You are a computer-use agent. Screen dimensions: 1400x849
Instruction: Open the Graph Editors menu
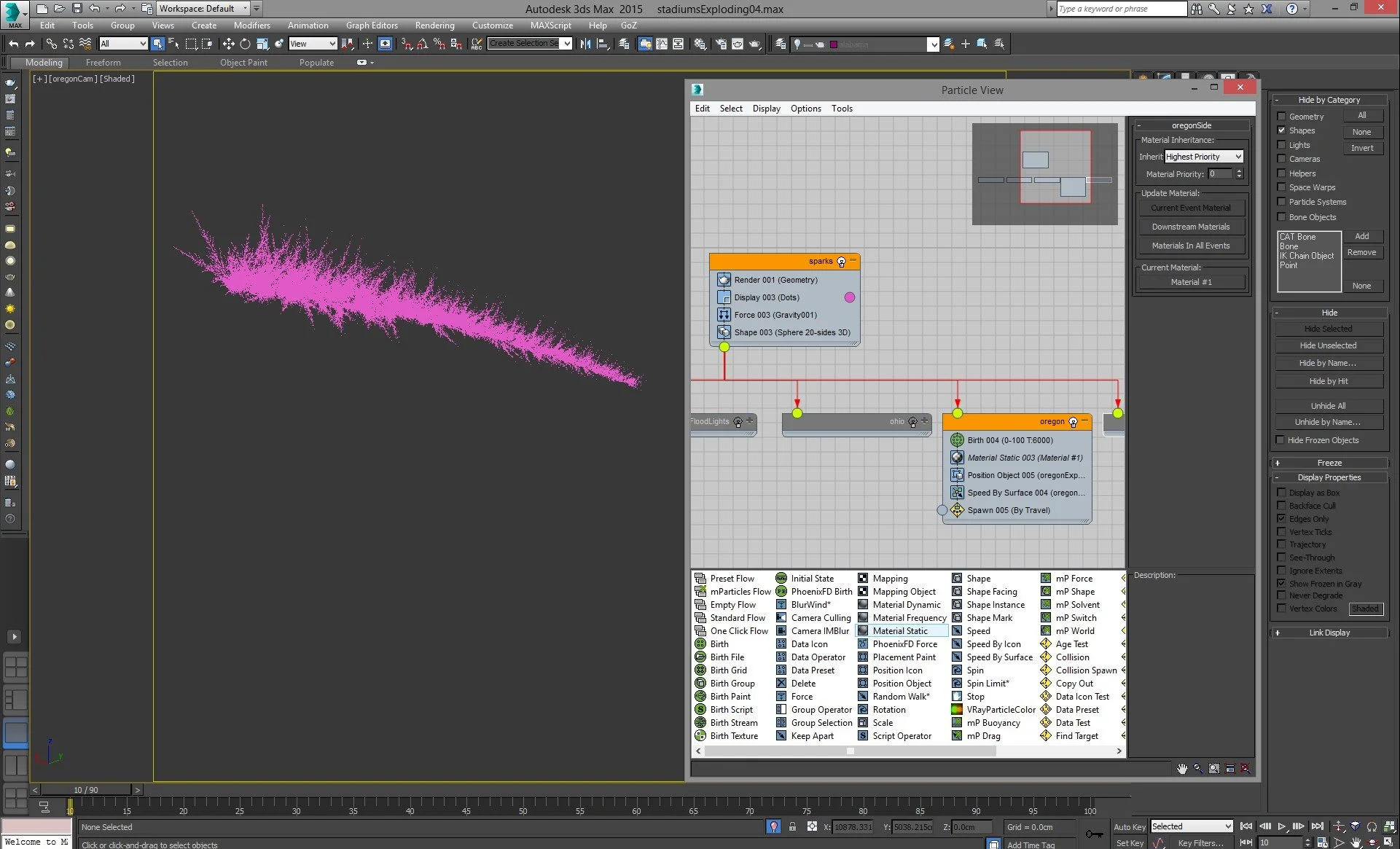(x=372, y=25)
